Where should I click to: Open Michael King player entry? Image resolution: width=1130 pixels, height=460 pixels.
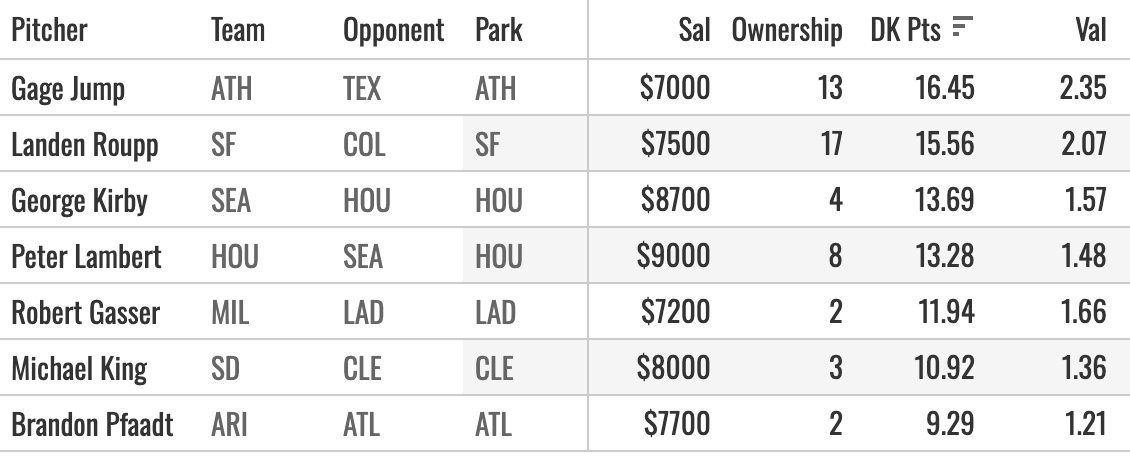point(79,368)
